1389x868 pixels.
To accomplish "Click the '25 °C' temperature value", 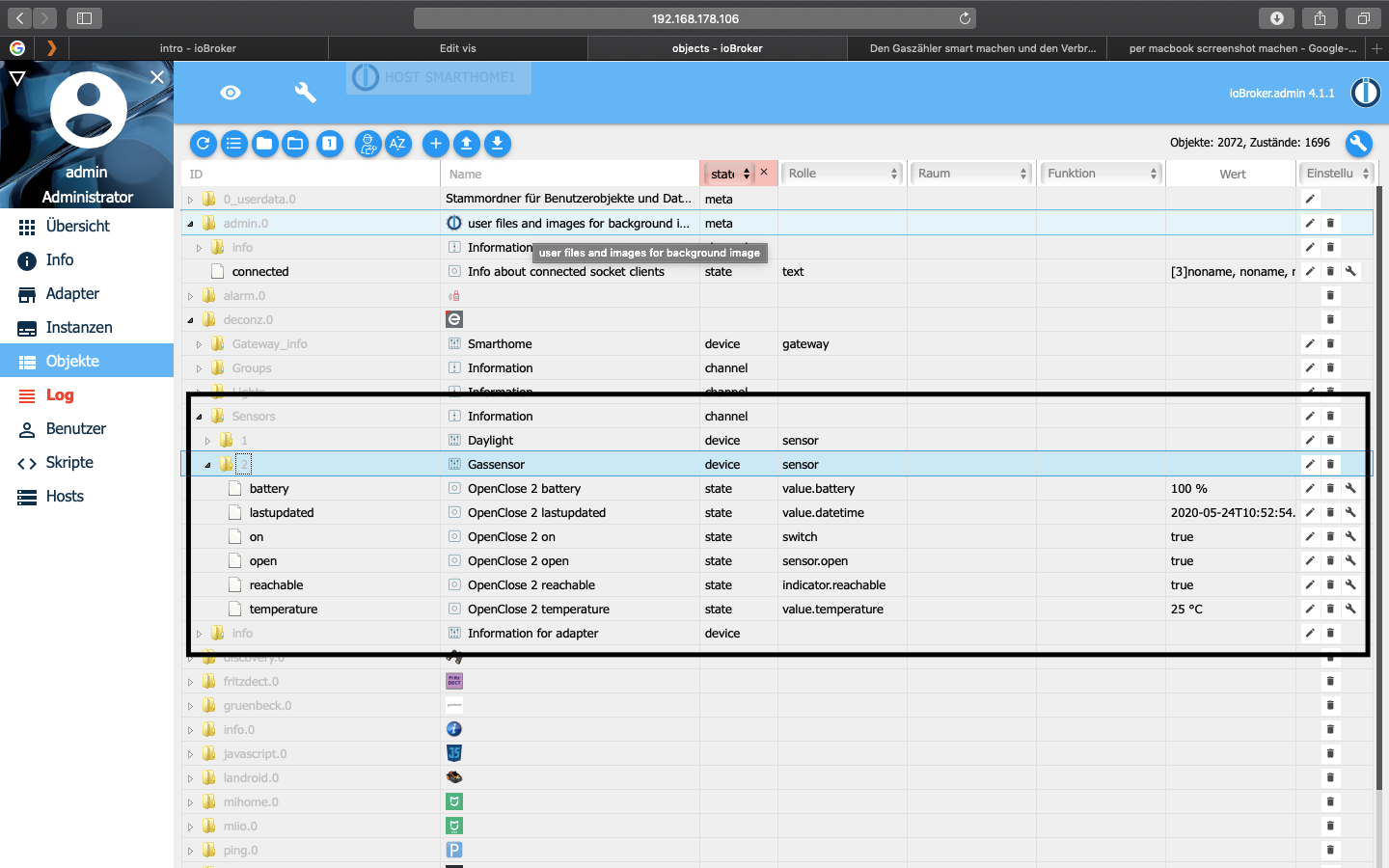I will [1186, 610].
